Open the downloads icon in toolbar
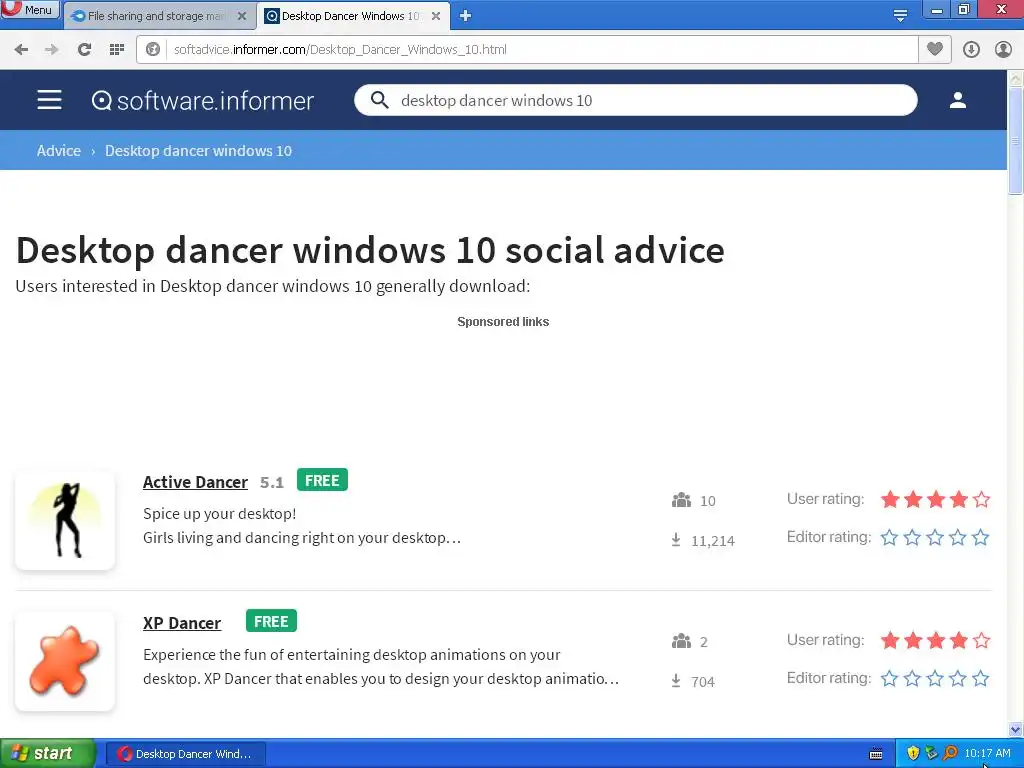 click(x=971, y=50)
